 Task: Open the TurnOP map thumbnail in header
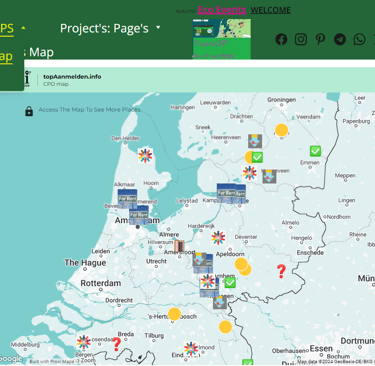pos(222,39)
